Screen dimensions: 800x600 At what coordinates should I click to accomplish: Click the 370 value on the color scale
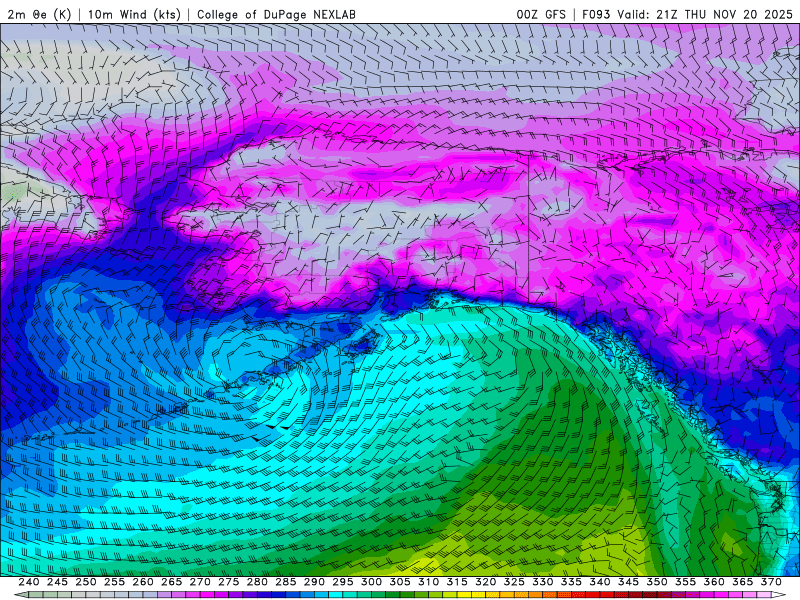(771, 582)
